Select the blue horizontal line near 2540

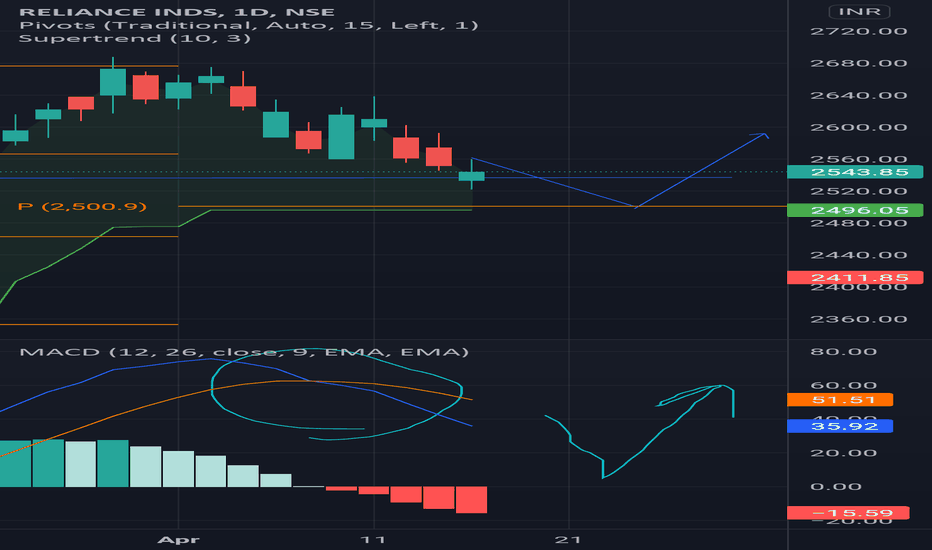[x=366, y=178]
